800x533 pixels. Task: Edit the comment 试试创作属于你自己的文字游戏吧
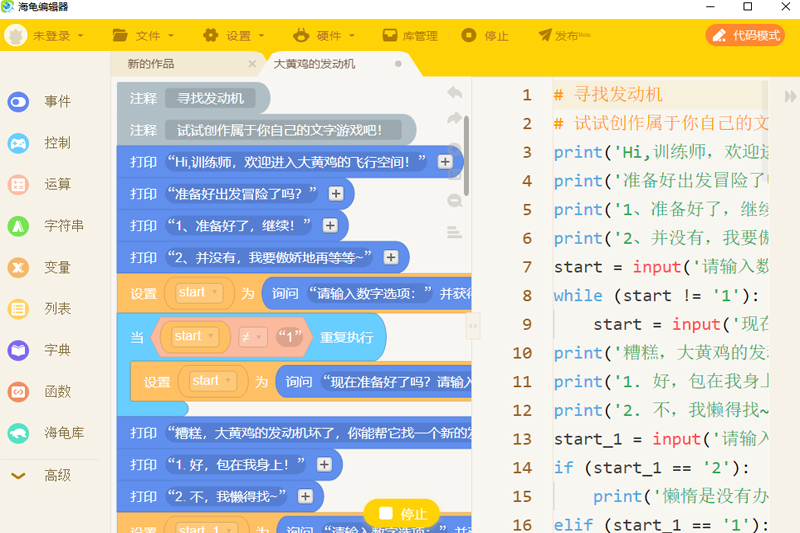[283, 131]
